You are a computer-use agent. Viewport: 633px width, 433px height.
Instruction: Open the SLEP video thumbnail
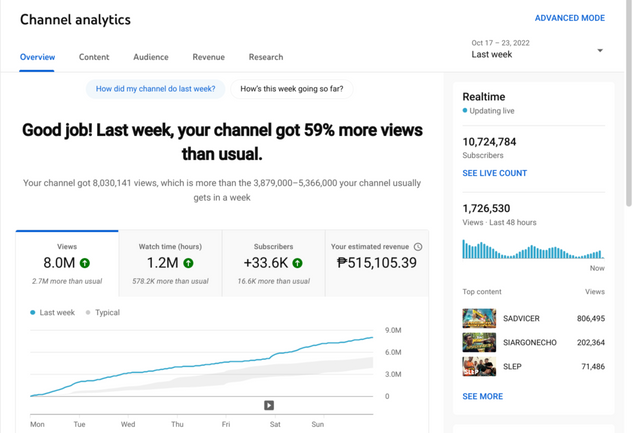[x=479, y=367]
